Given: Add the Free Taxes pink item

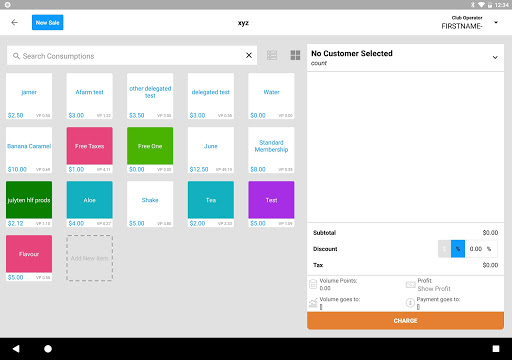Looking at the screenshot, I should 90,150.
